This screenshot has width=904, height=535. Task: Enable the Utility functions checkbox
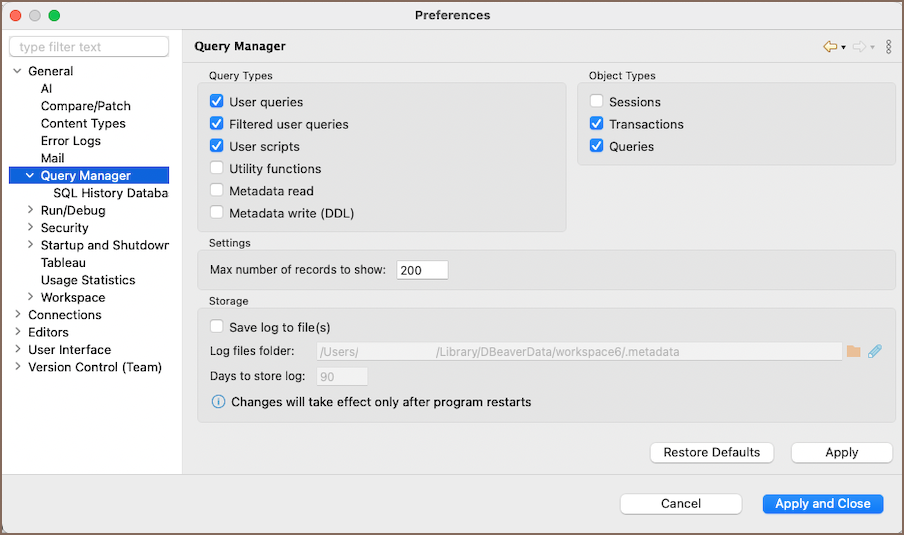[217, 169]
